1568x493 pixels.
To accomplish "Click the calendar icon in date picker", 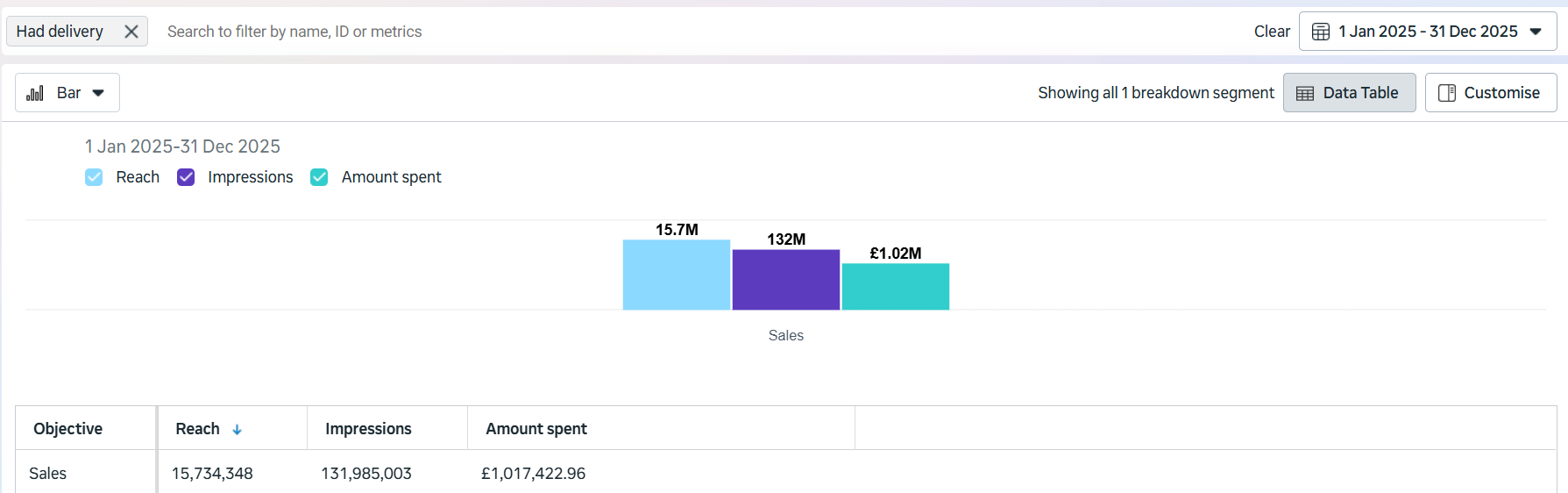I will tap(1320, 32).
